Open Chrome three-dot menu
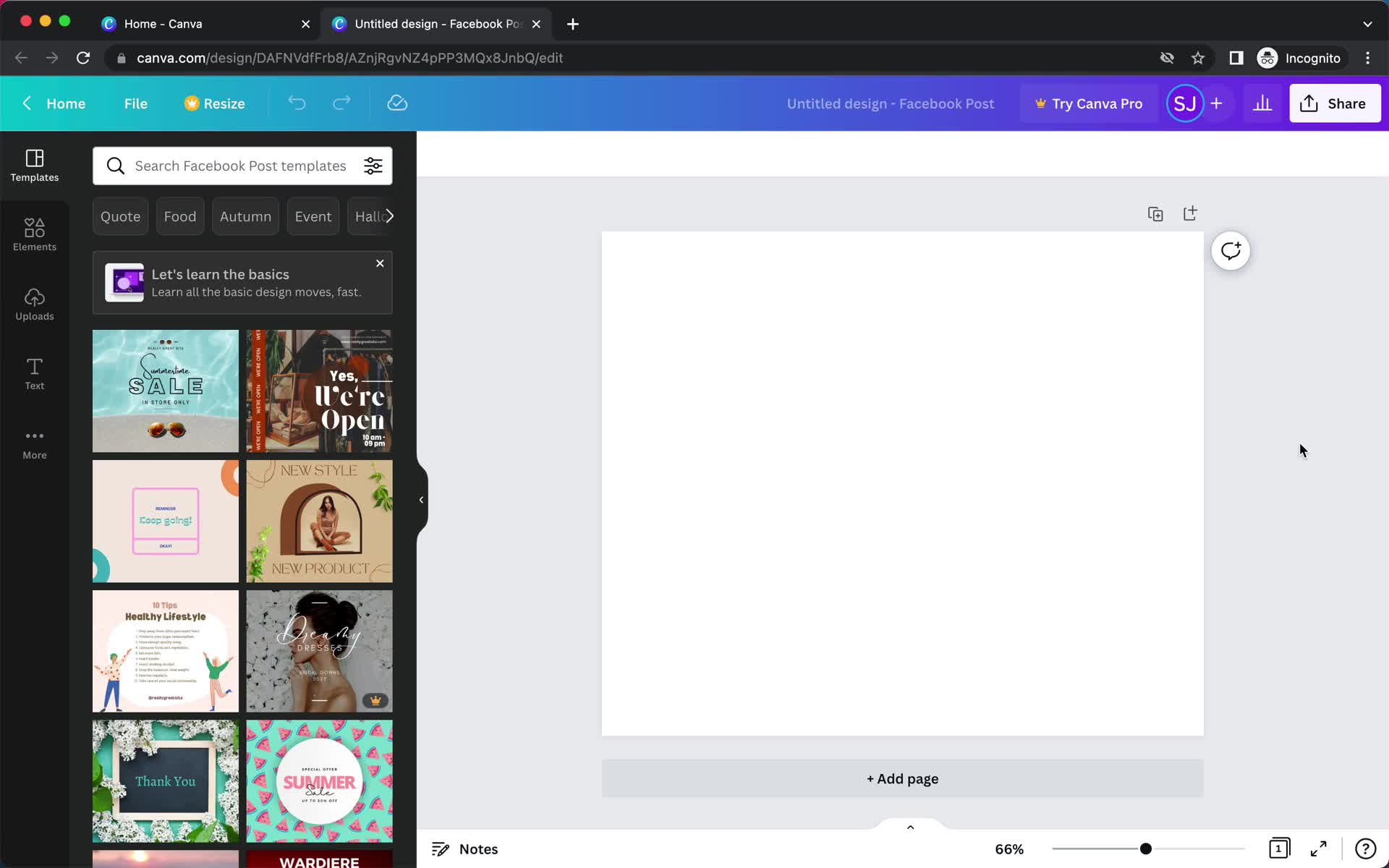The image size is (1389, 868). pos(1367,58)
